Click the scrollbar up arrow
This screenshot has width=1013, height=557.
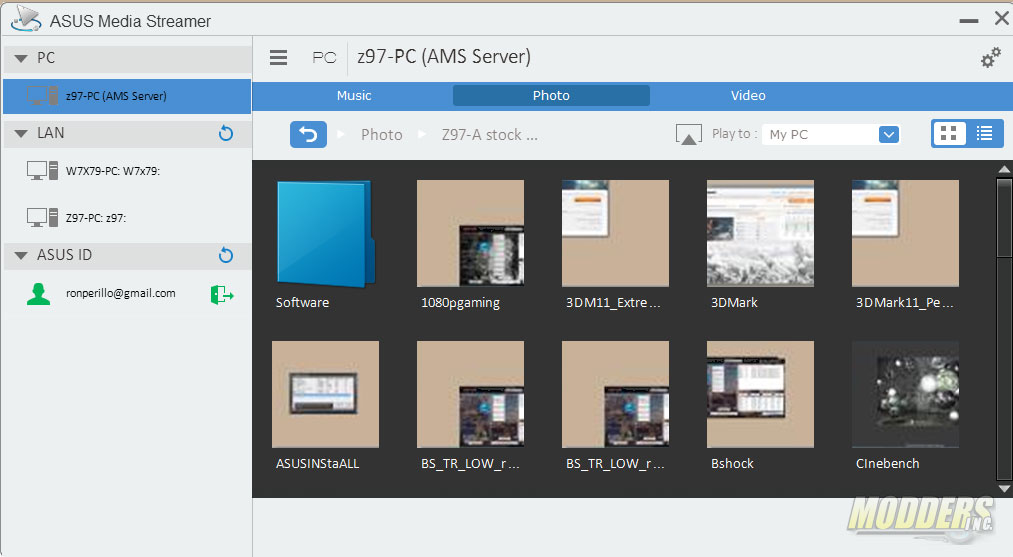[1004, 169]
